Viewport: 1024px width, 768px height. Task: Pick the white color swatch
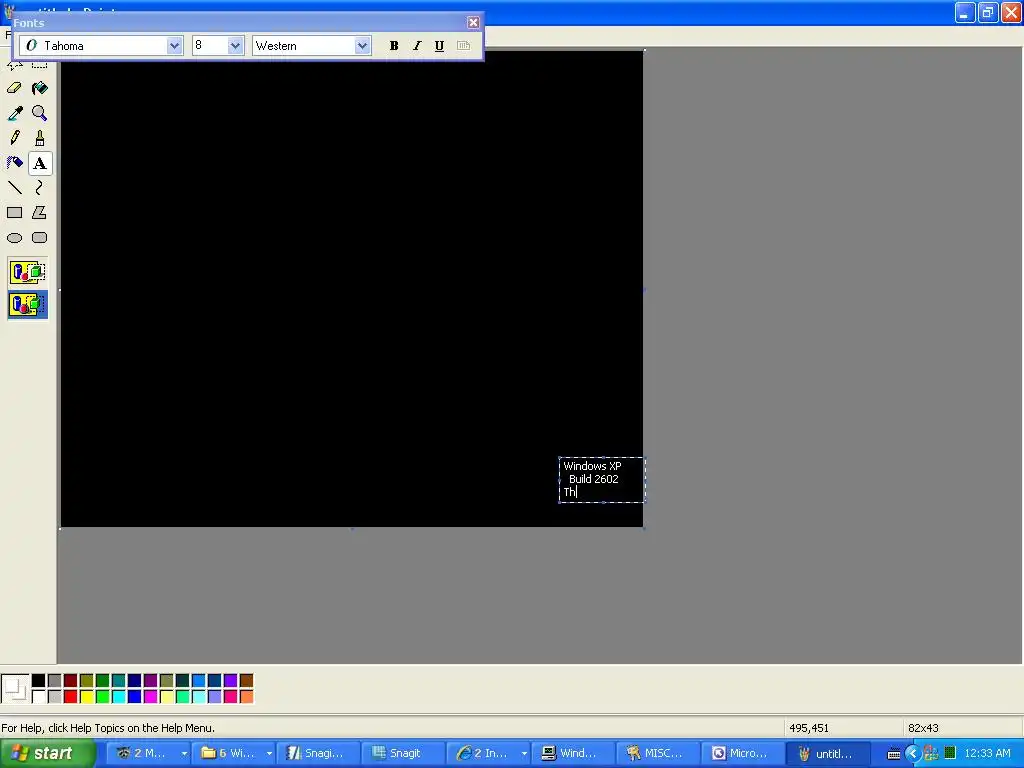[x=39, y=697]
